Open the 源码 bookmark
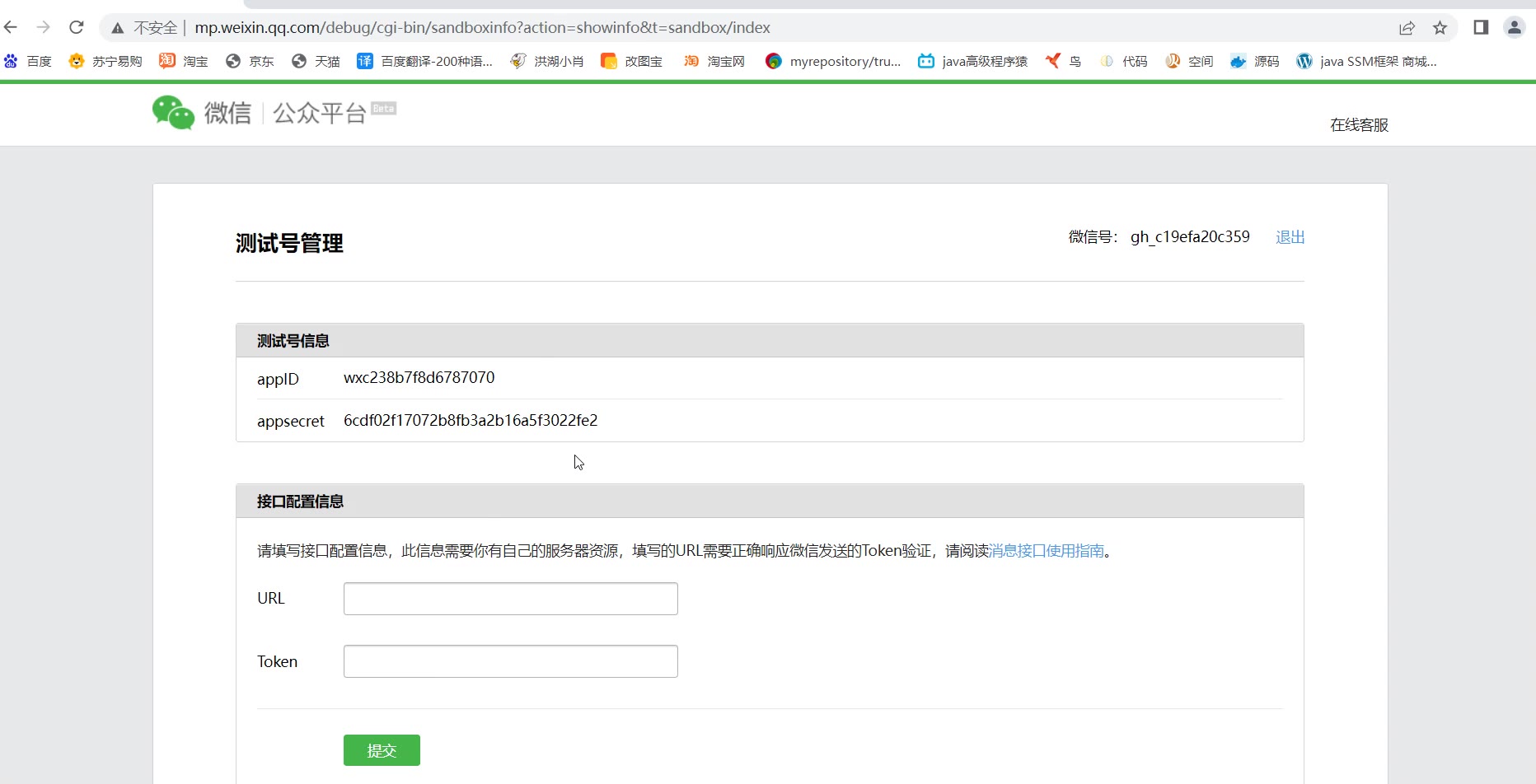This screenshot has width=1536, height=784. click(1255, 61)
